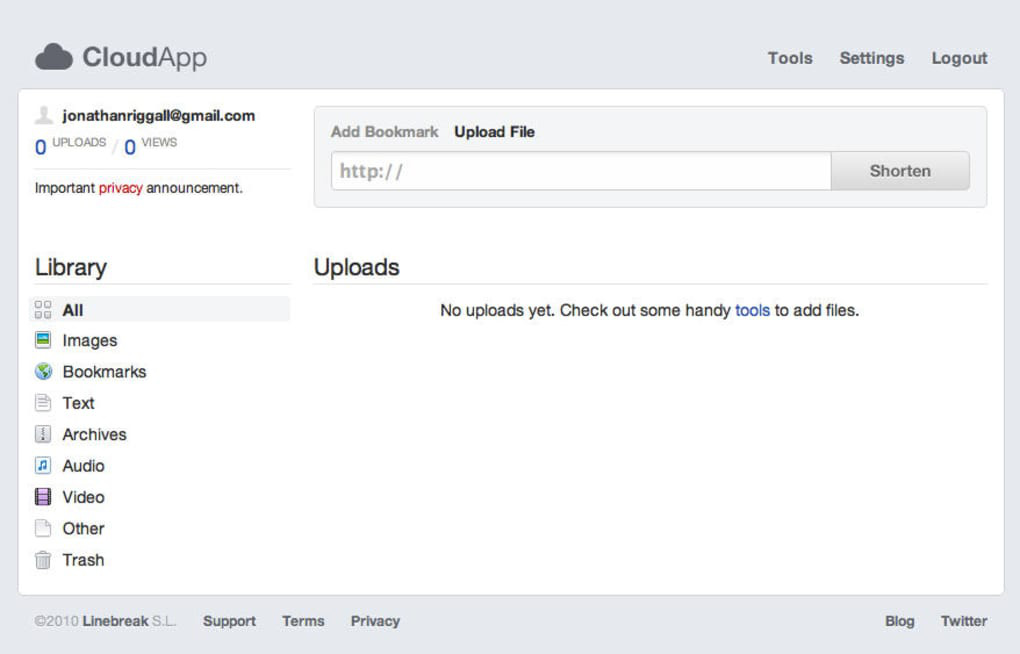
Task: Click the user avatar icon beside email
Action: [x=44, y=116]
